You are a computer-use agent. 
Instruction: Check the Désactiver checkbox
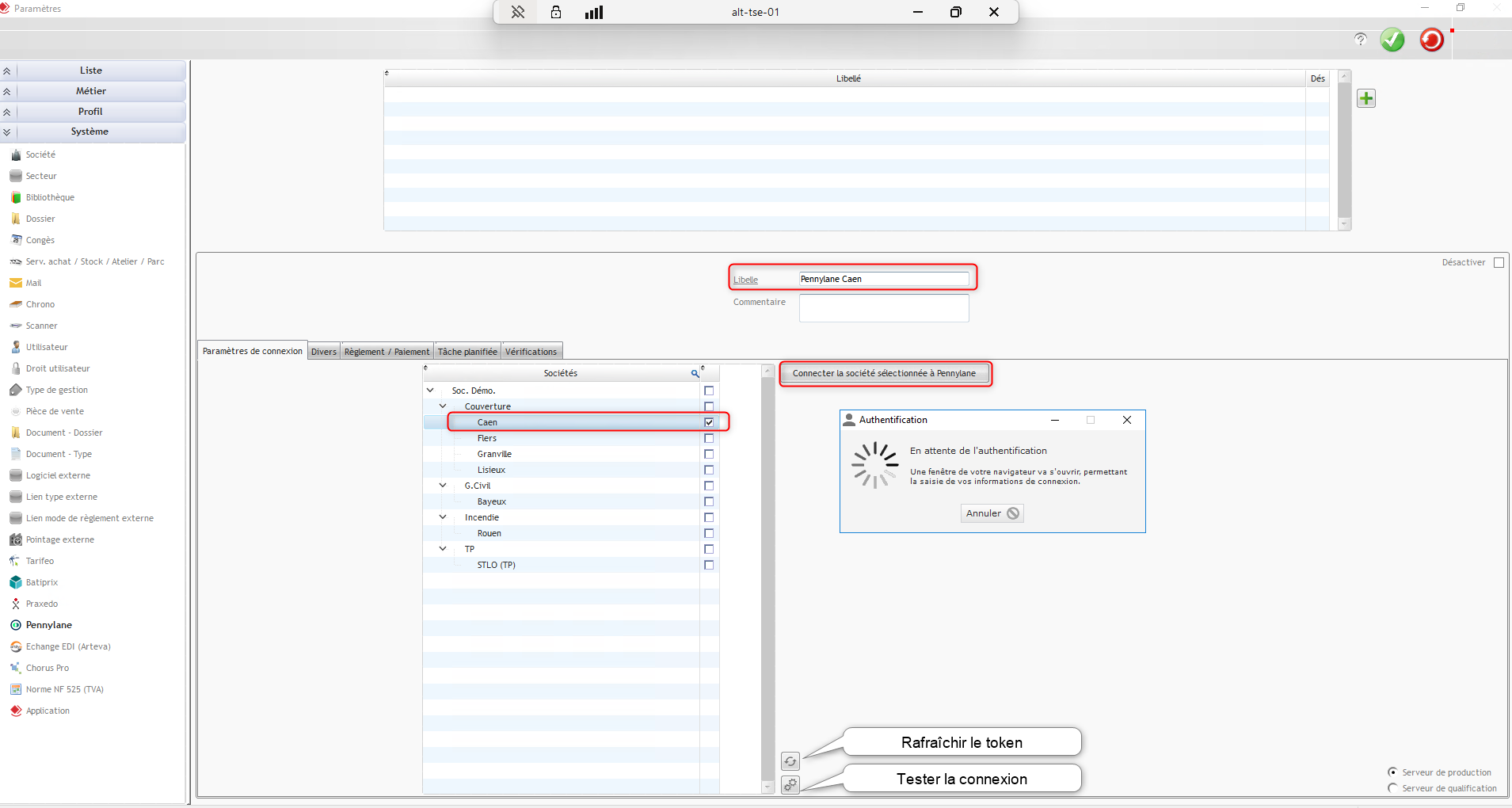point(1499,262)
